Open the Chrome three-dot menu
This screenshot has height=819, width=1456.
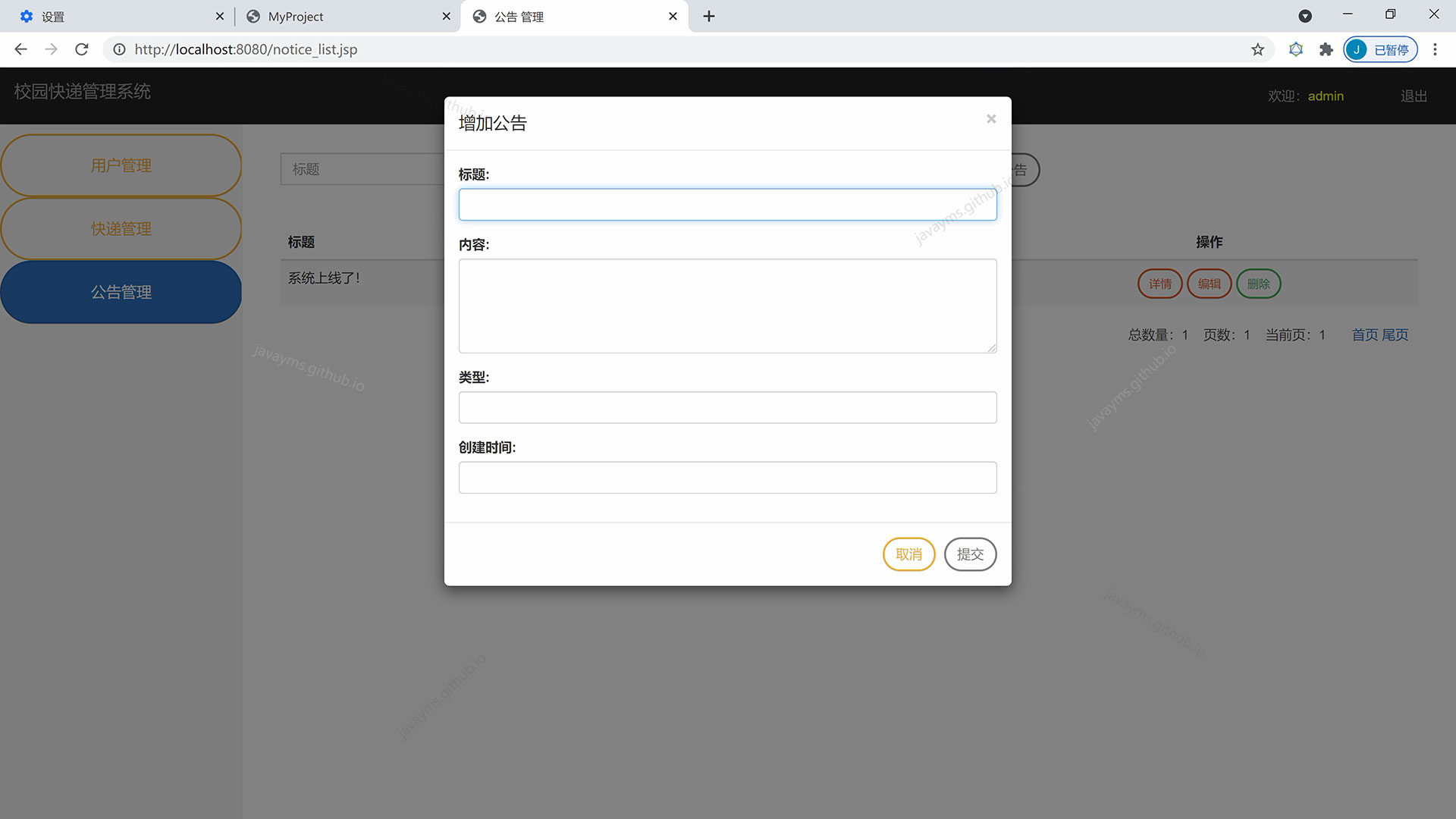[1435, 49]
